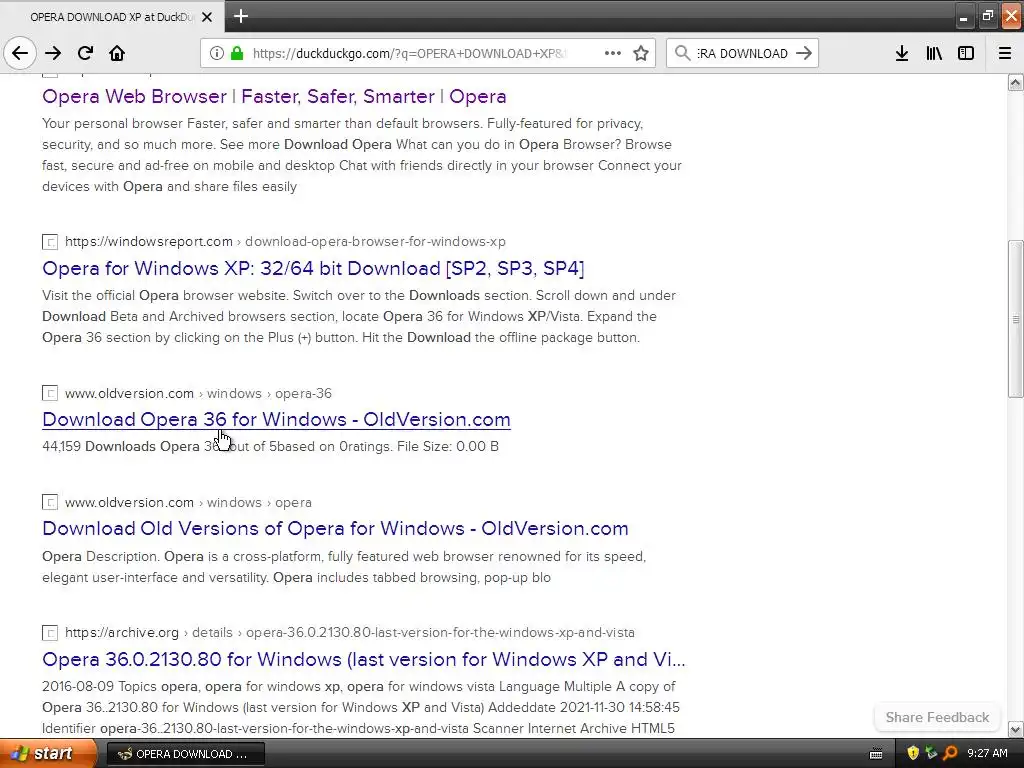
Task: Click the security shield tray icon
Action: 913,754
